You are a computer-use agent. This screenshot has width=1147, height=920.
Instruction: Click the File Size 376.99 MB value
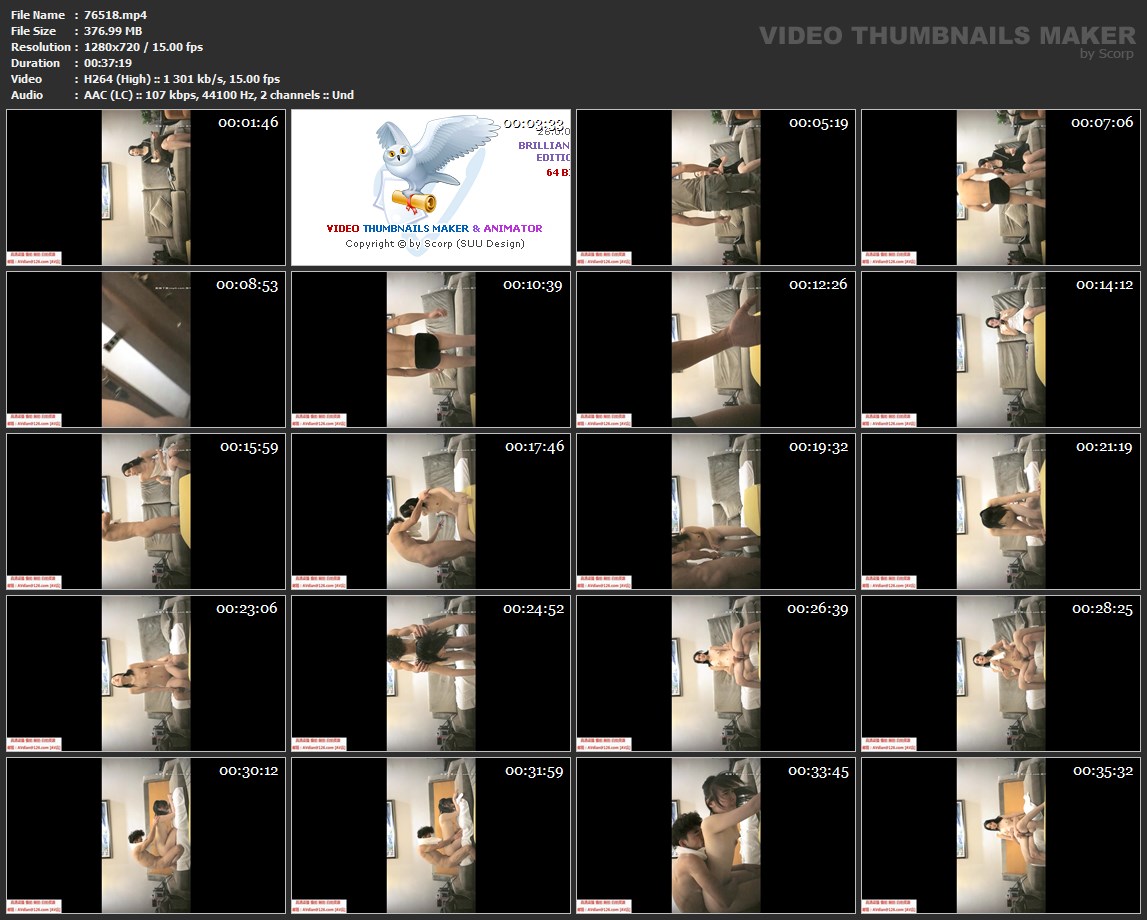coord(113,31)
